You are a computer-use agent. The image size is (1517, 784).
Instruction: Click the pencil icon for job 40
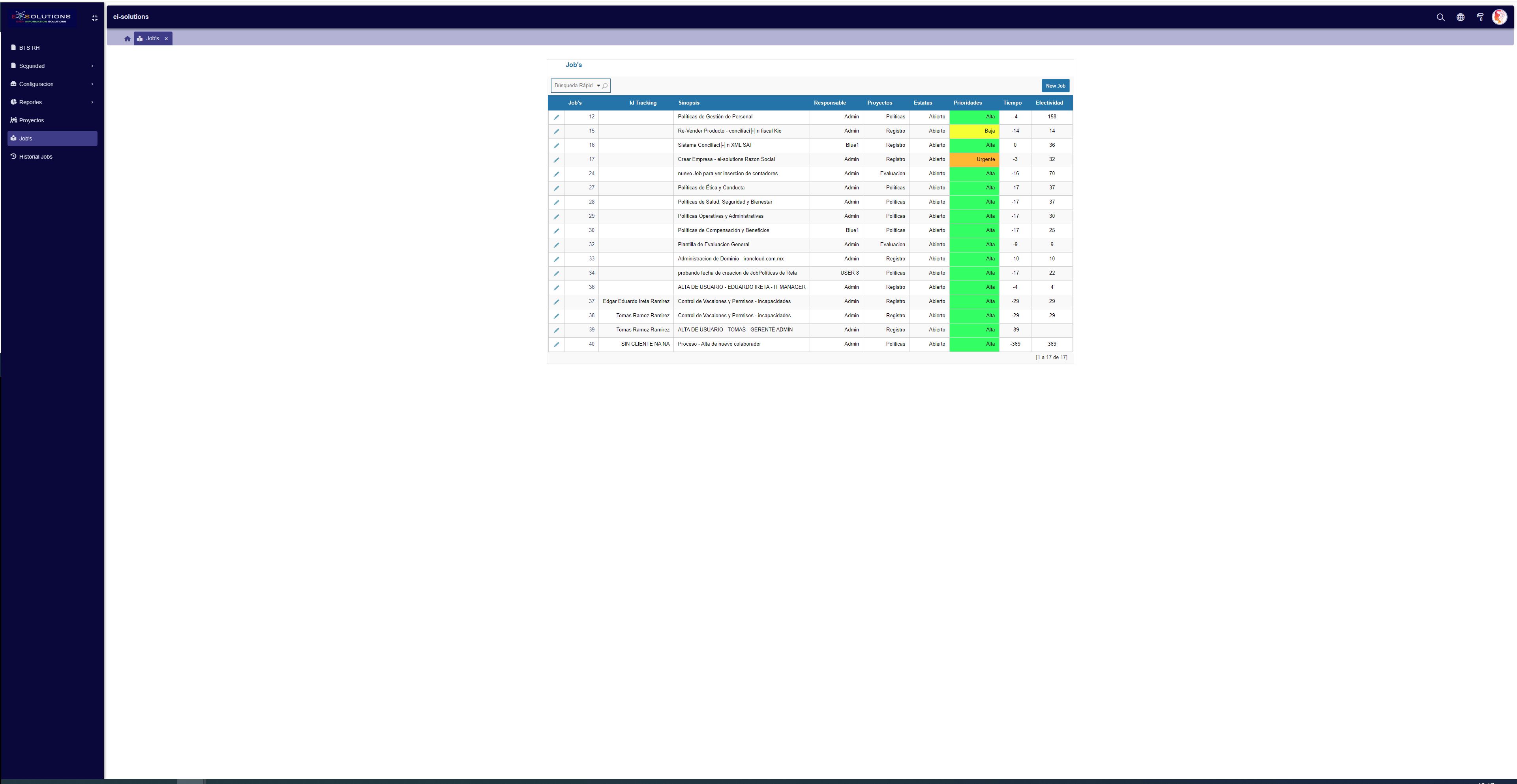[x=556, y=344]
